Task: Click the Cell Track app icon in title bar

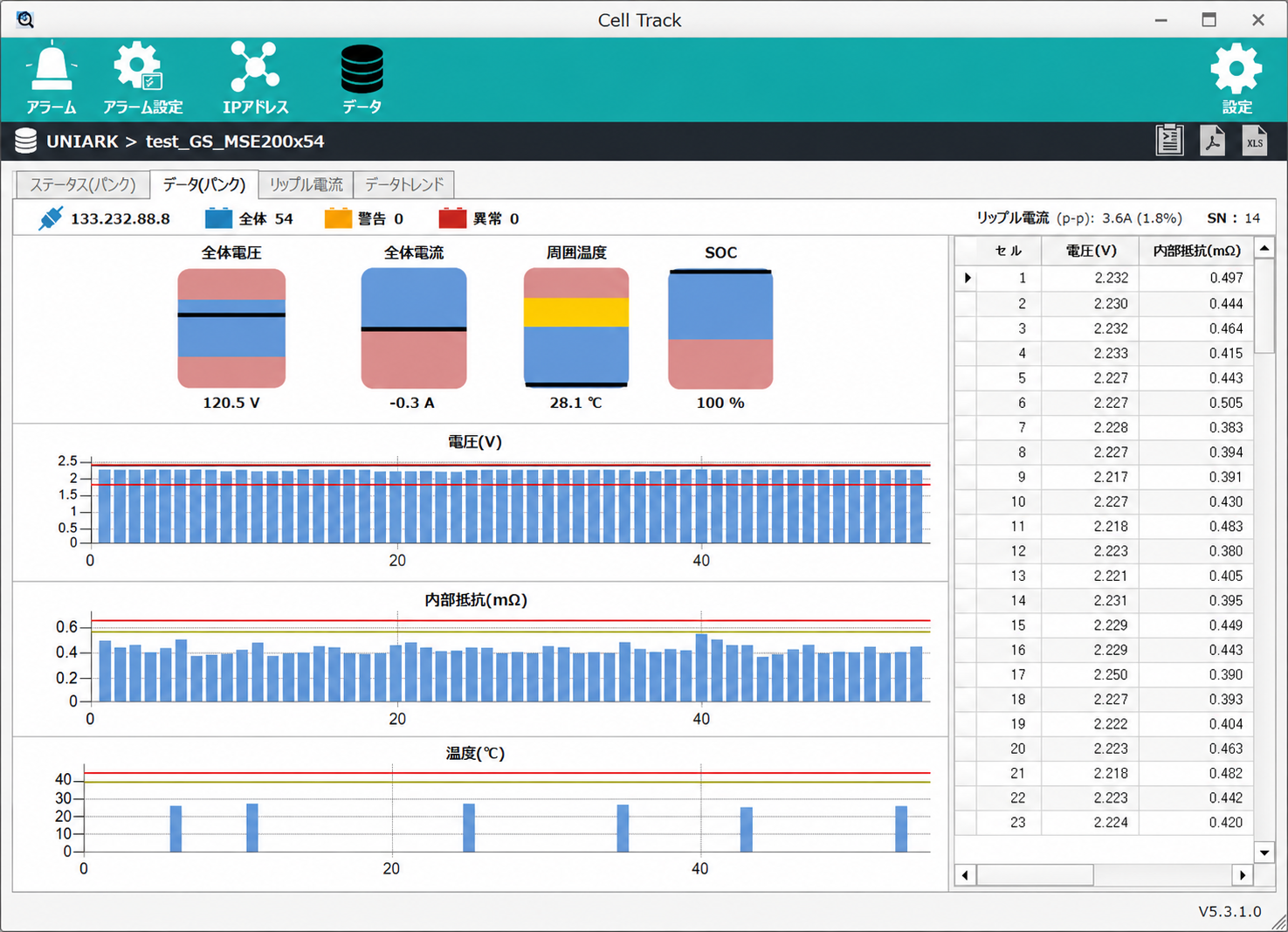Action: [x=24, y=19]
